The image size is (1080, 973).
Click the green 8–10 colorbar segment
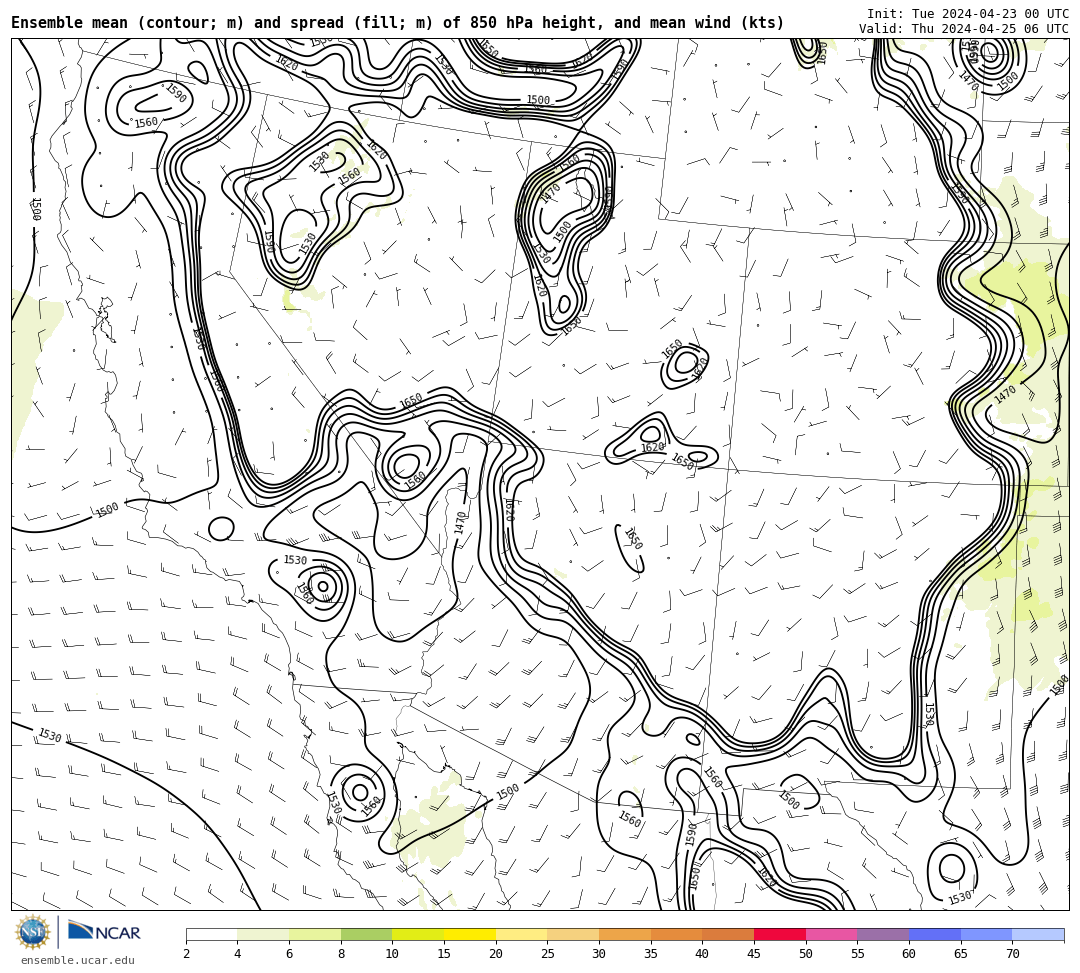tap(366, 934)
